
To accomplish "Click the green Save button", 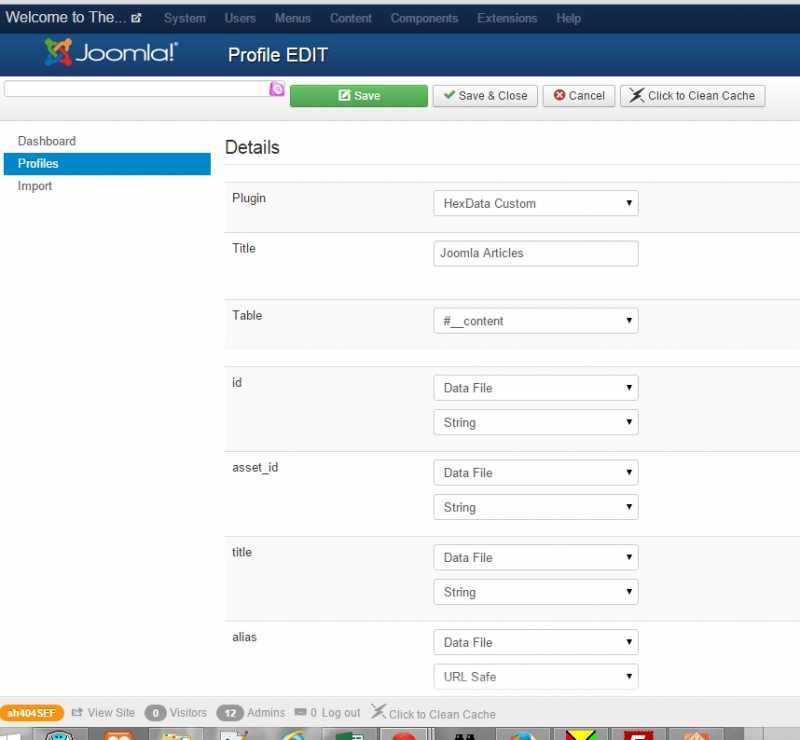I will [x=359, y=96].
